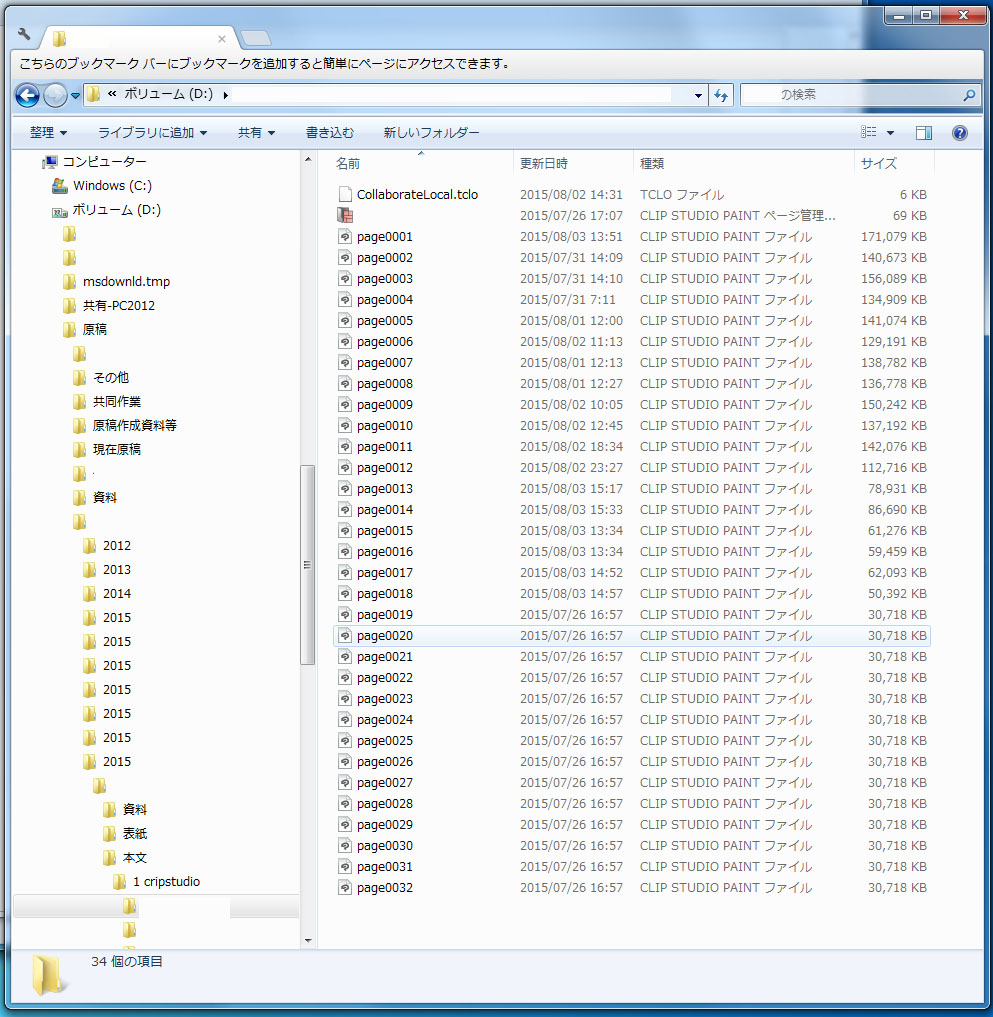Viewport: 993px width, 1017px height.
Task: Open the 2012 folder in tree
Action: (x=117, y=545)
